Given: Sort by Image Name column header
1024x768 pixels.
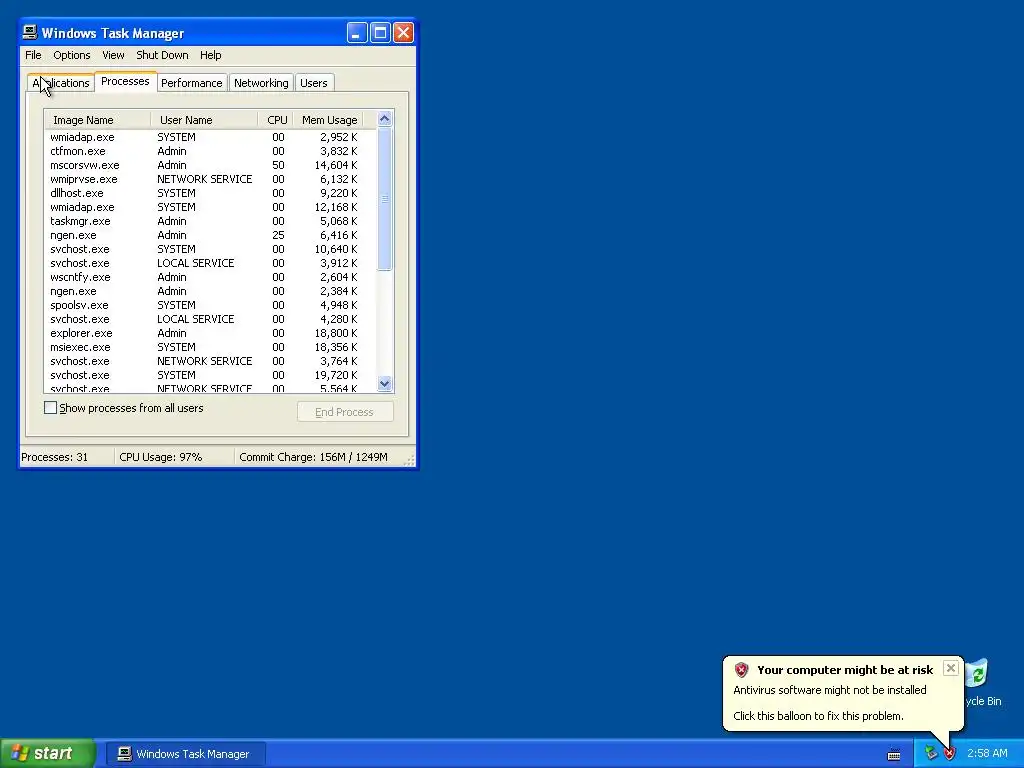Looking at the screenshot, I should [x=97, y=120].
